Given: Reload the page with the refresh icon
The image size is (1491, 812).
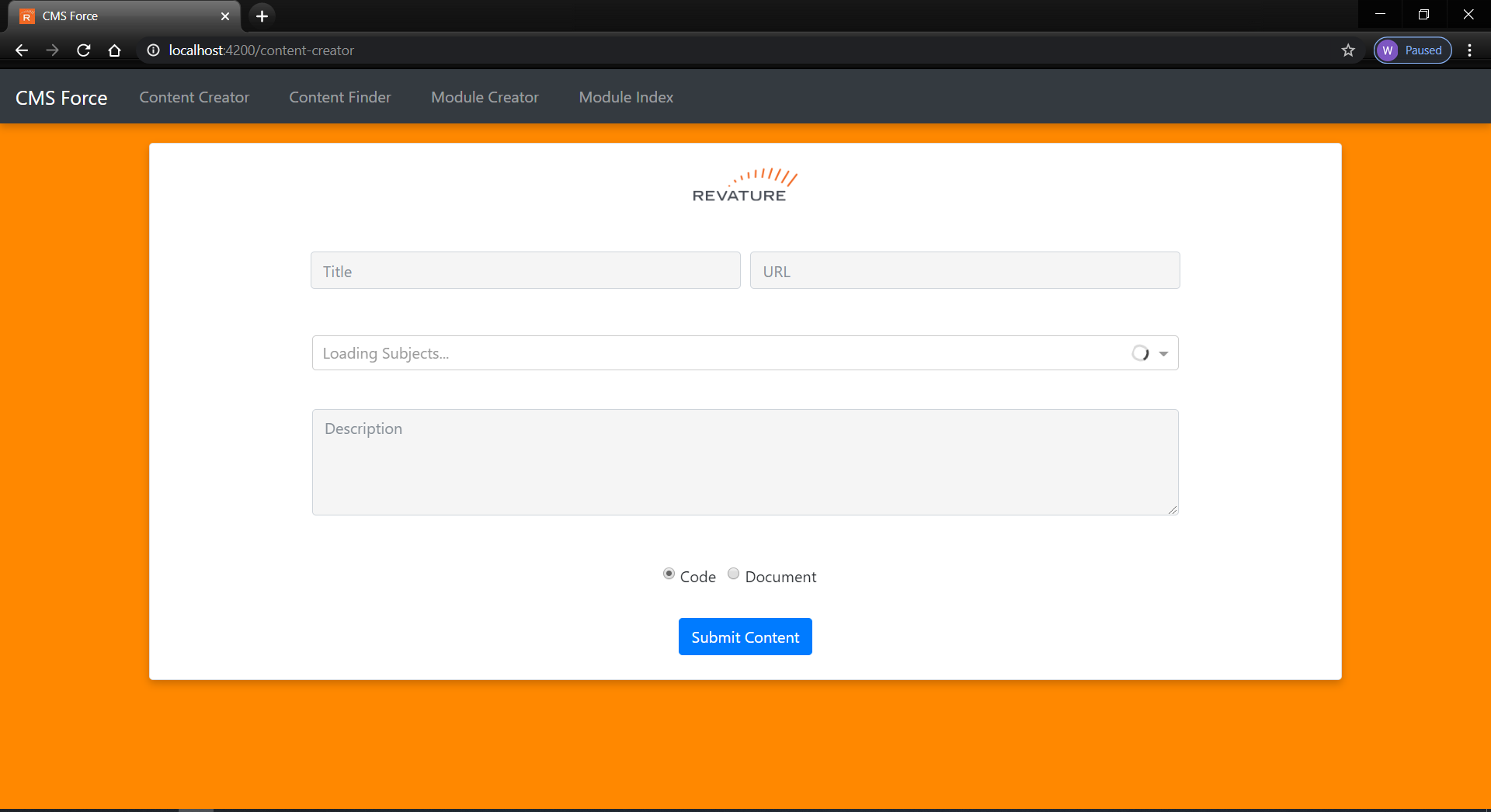Looking at the screenshot, I should [x=84, y=50].
